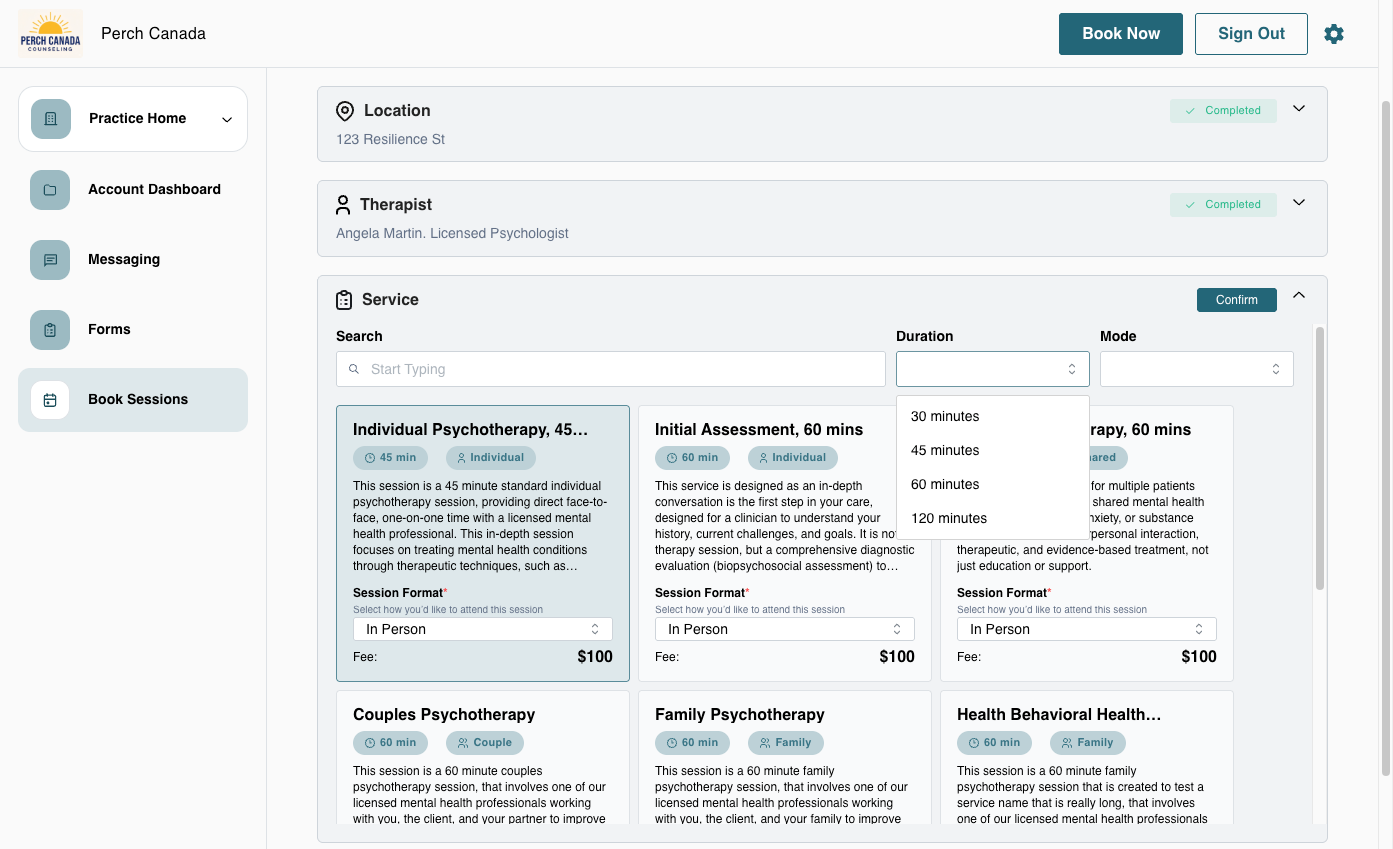Open the Messaging page
The height and width of the screenshot is (849, 1393).
click(x=133, y=260)
